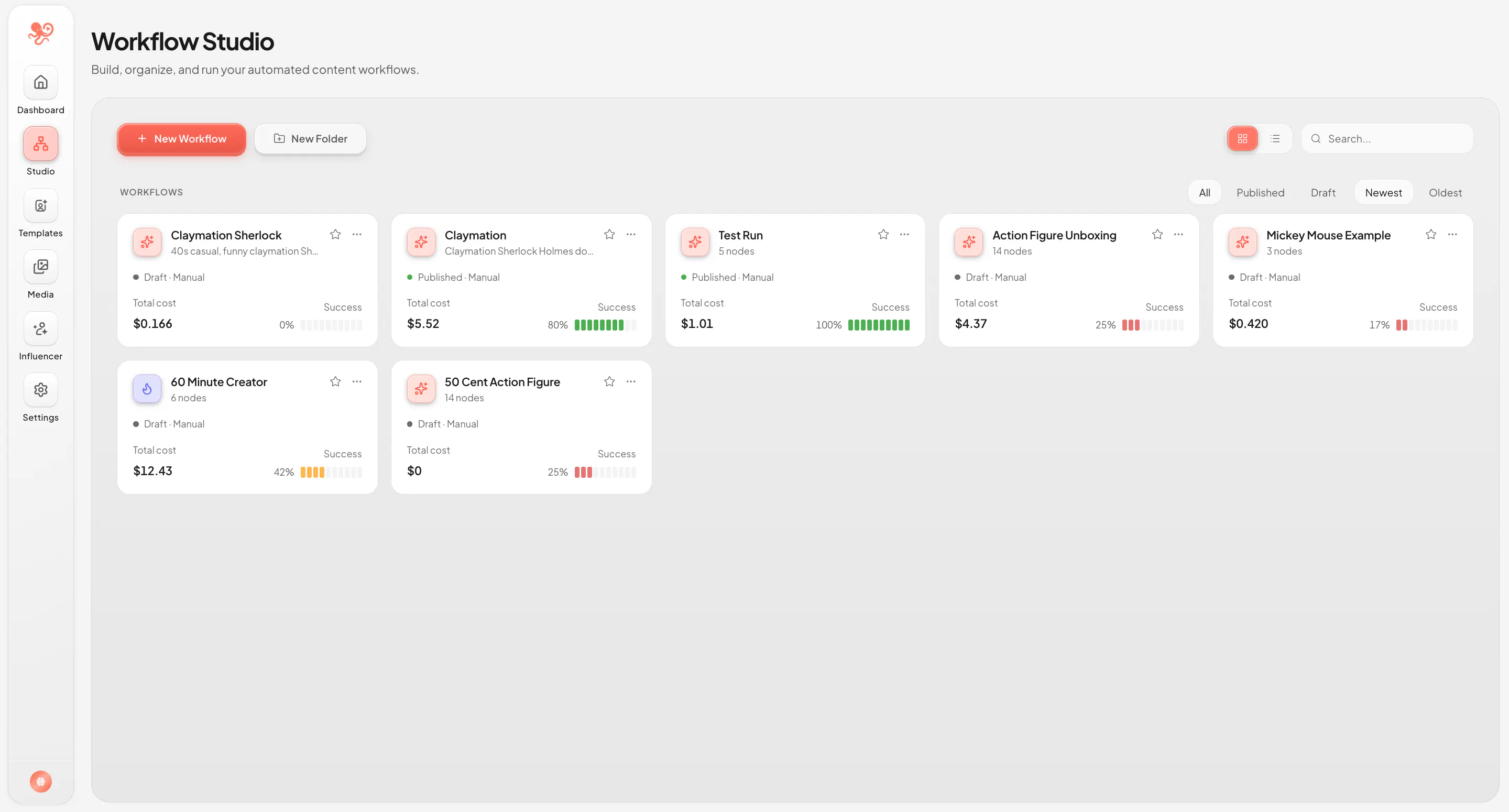This screenshot has width=1509, height=812.
Task: Open the Dashboard home icon
Action: tap(40, 83)
